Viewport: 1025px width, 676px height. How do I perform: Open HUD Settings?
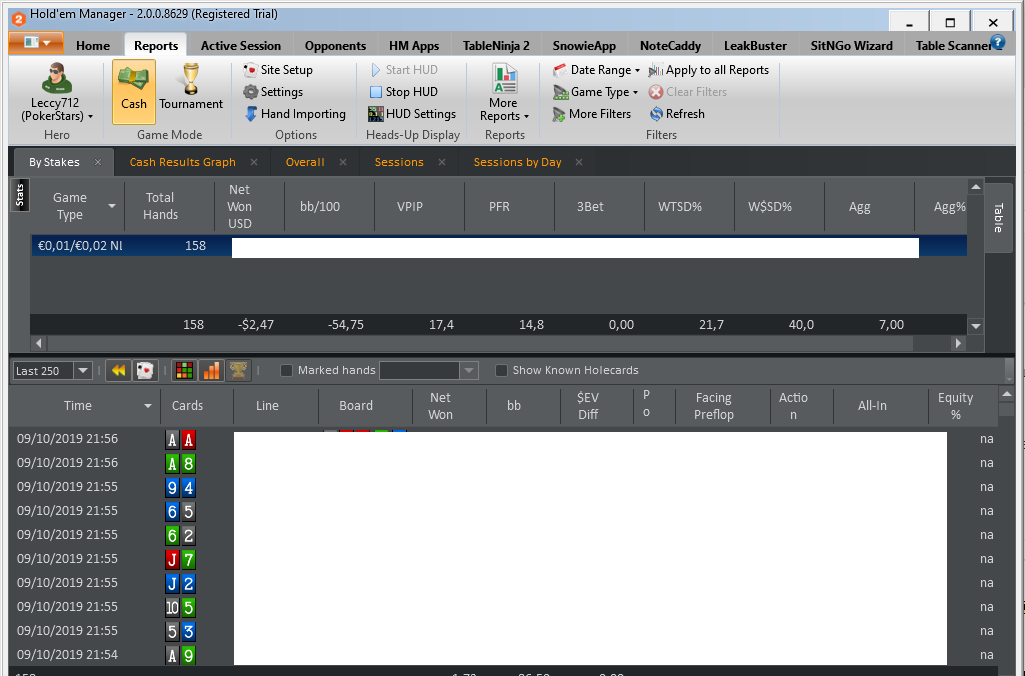coord(412,114)
